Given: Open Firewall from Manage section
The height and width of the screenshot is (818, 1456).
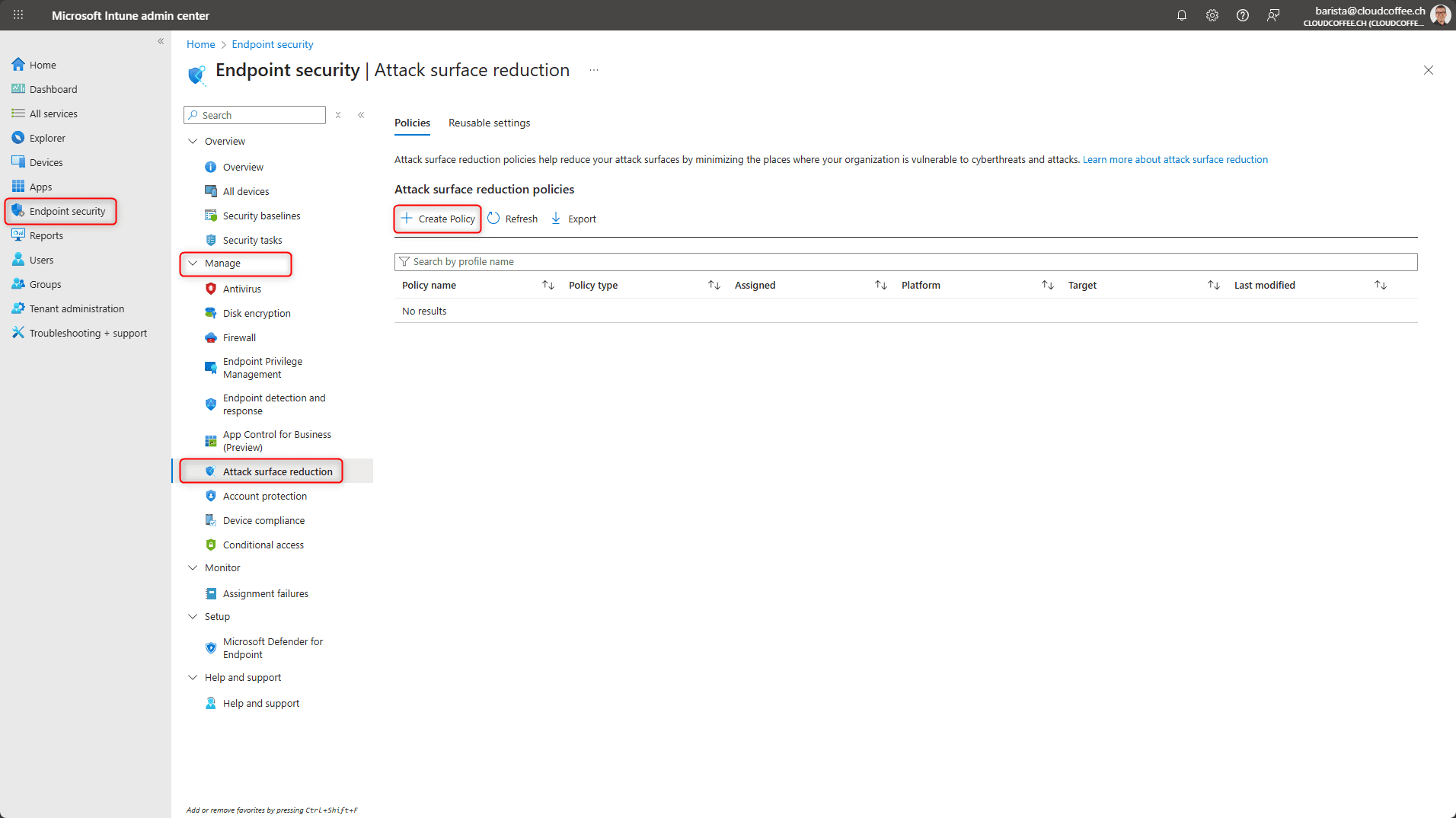Looking at the screenshot, I should (239, 337).
